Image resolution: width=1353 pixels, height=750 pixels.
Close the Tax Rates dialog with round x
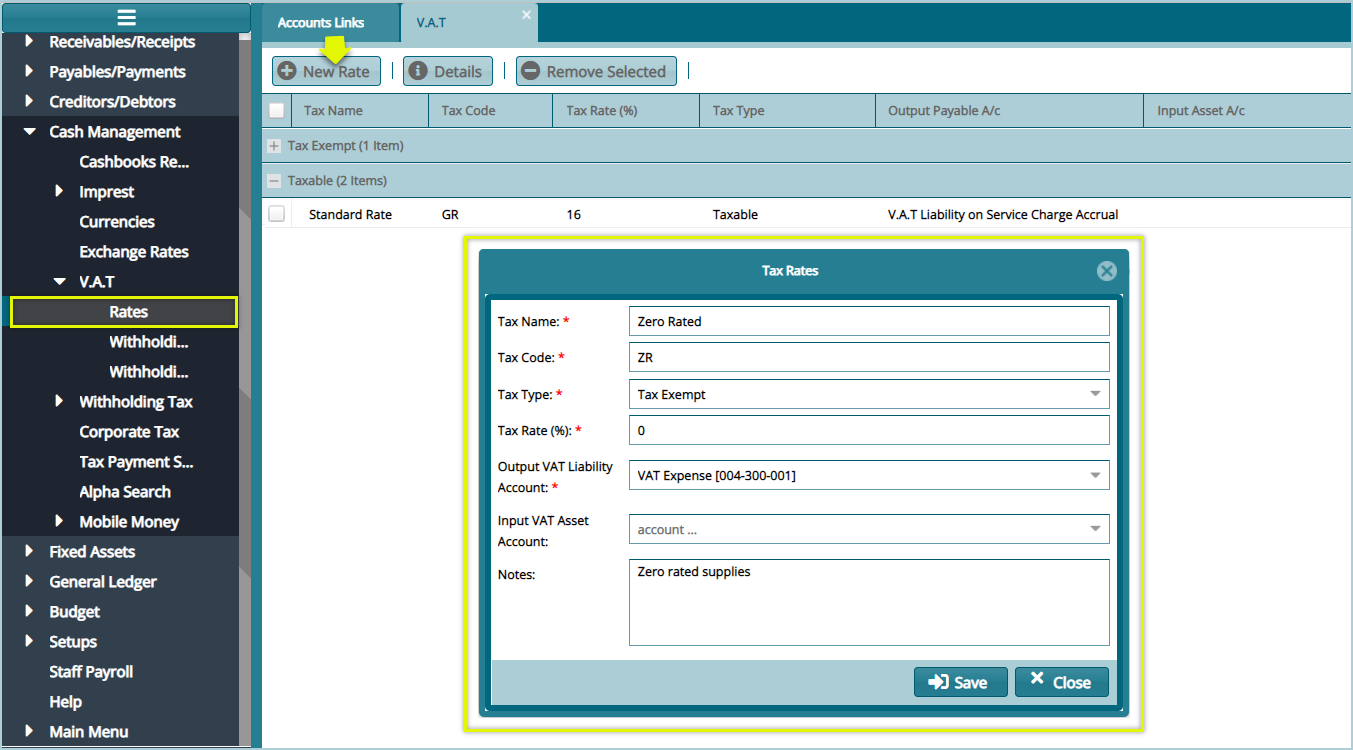(1106, 271)
